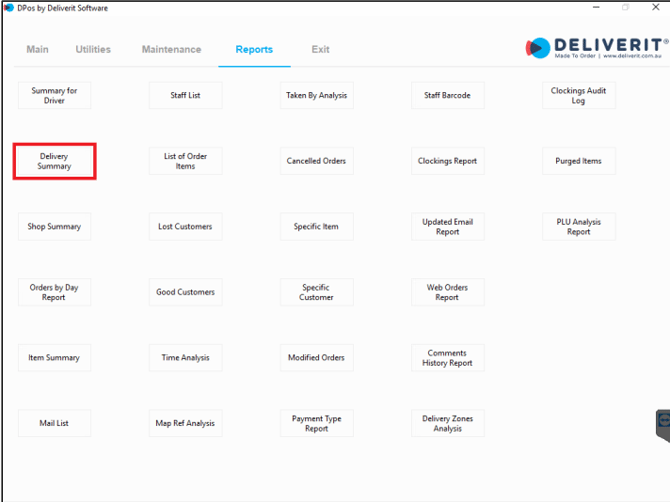
Task: Open the Delivery Zones Analysis report
Action: (x=447, y=423)
